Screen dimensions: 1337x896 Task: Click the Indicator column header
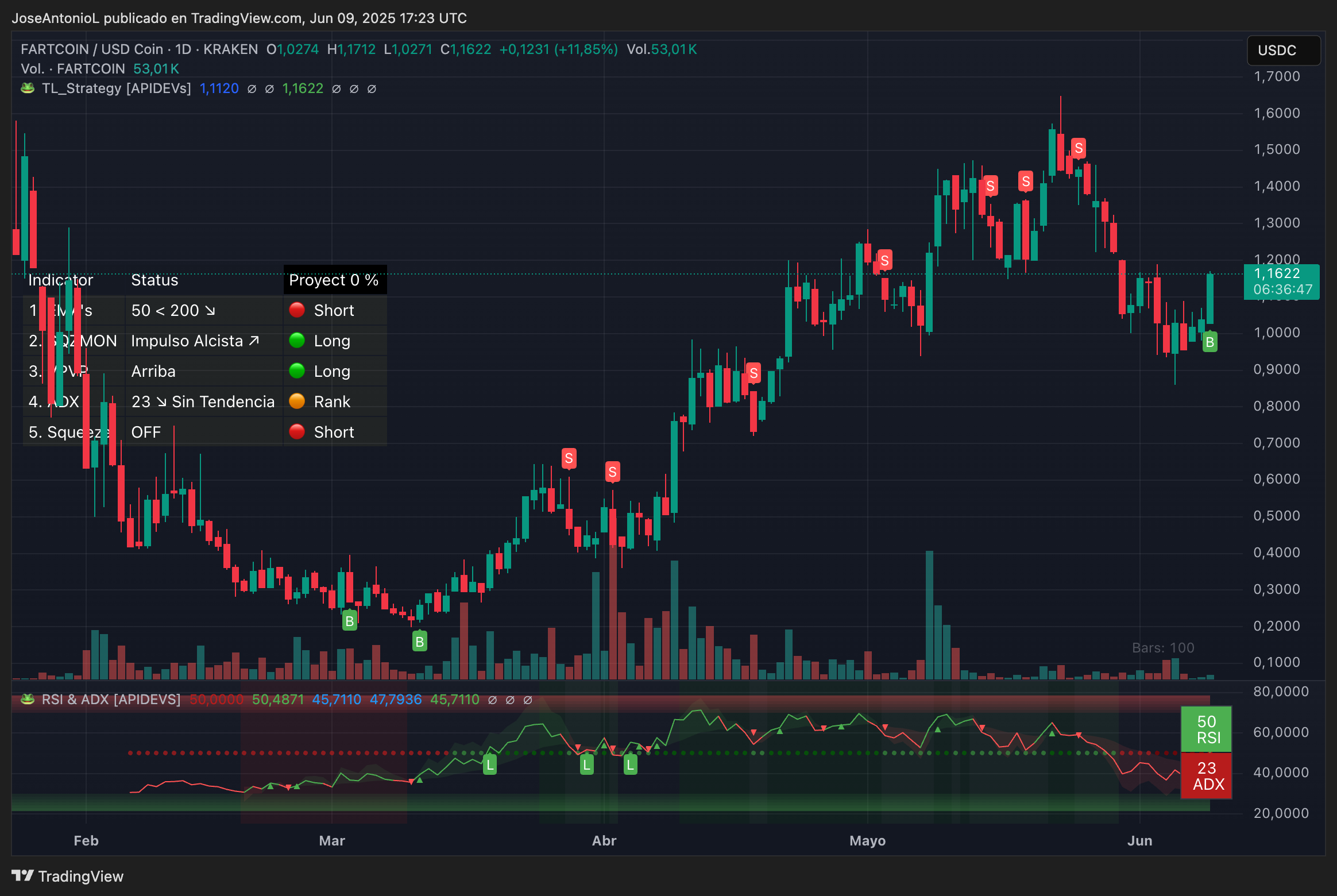[60, 280]
